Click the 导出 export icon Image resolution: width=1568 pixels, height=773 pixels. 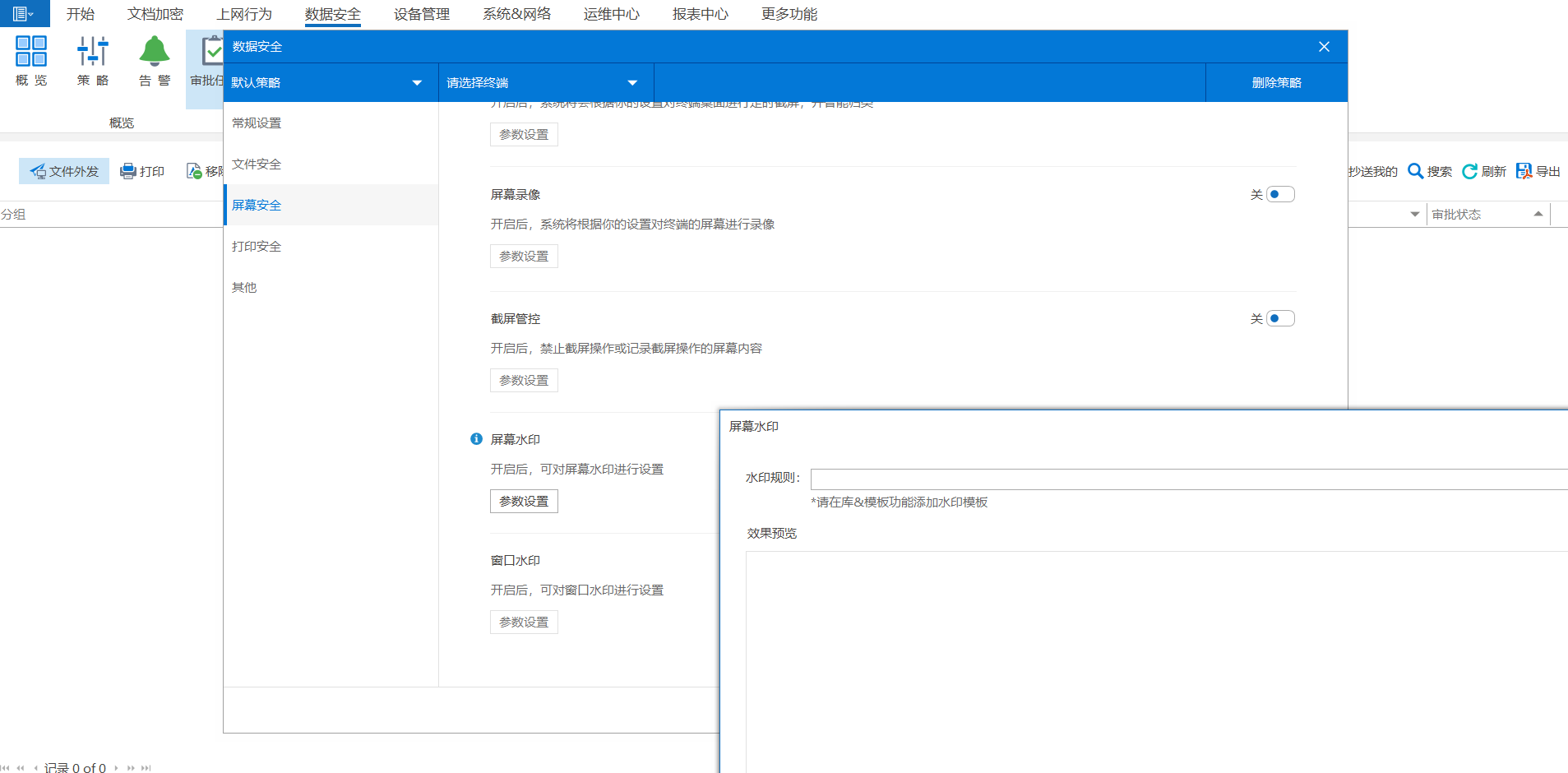pos(1524,171)
